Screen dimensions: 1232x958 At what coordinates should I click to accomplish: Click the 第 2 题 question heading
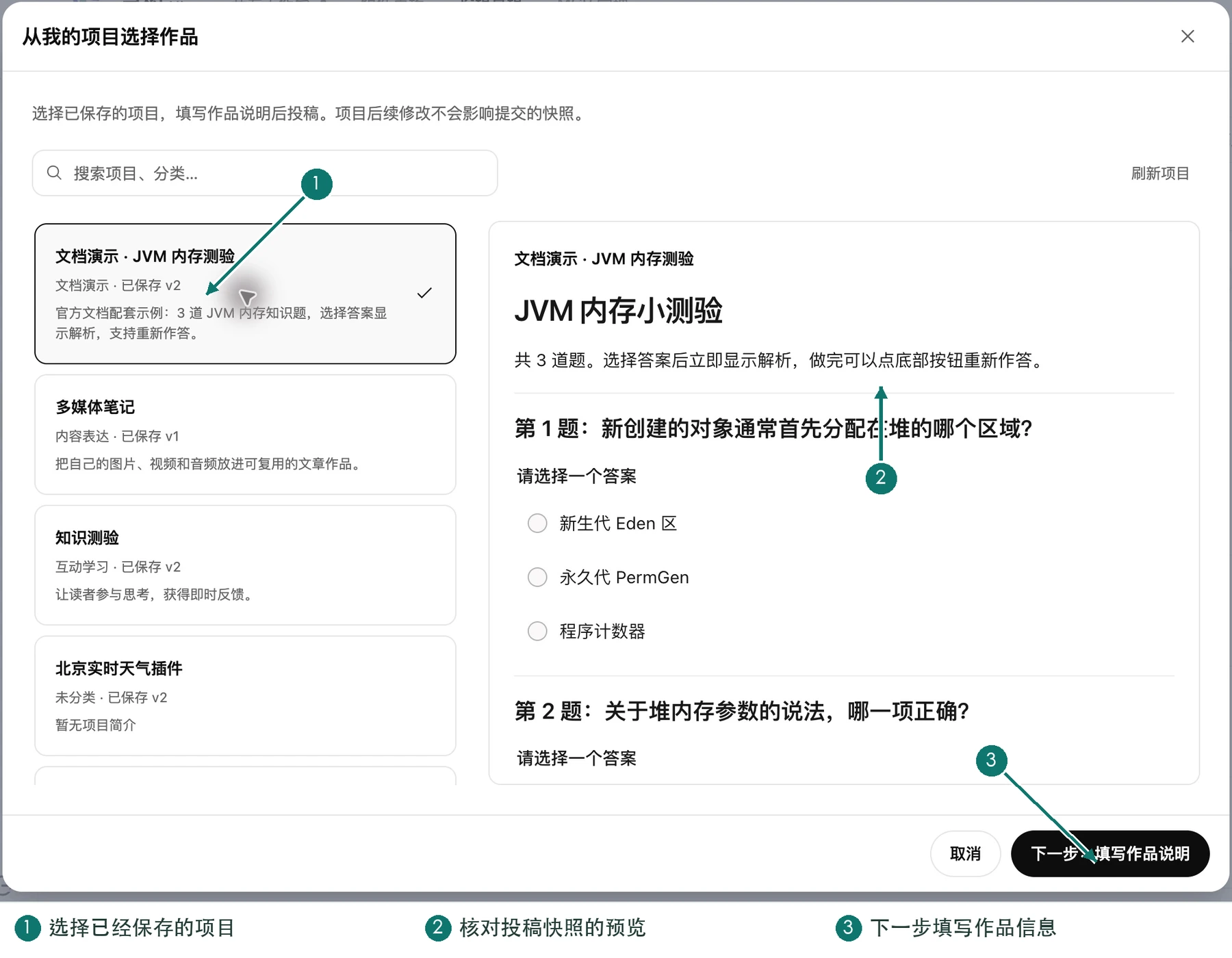[x=742, y=711]
